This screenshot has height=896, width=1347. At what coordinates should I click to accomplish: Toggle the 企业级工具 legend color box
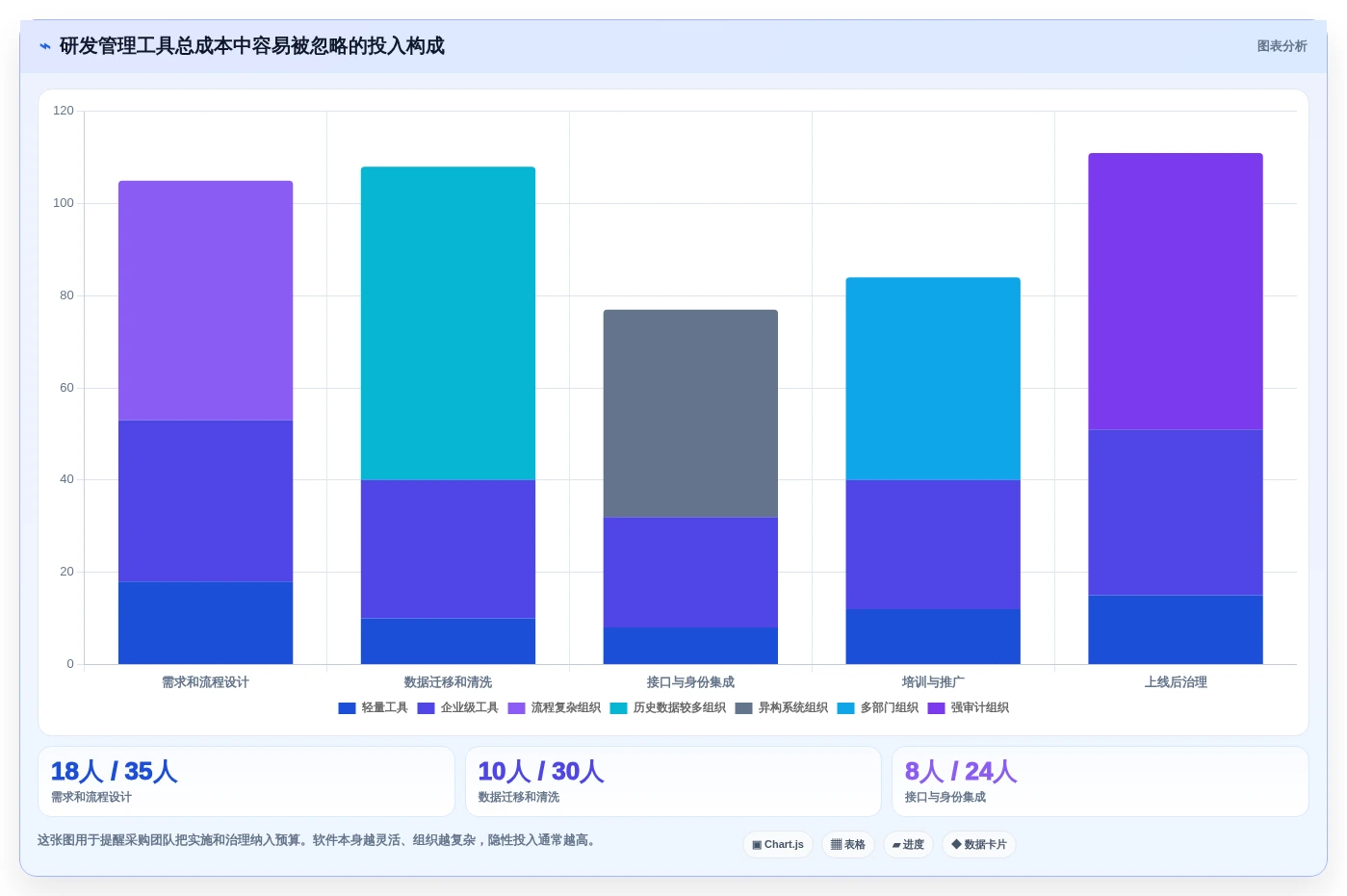426,708
